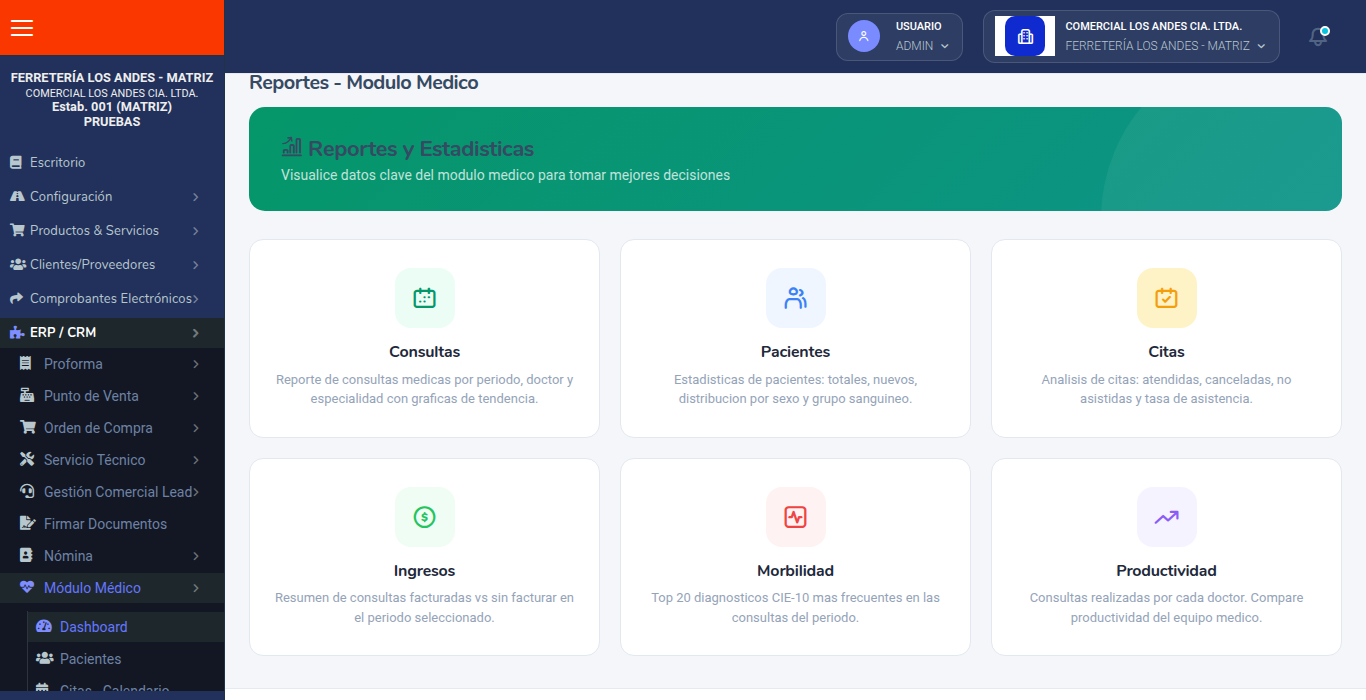
Task: Open the USUARIO ADMIN dropdown
Action: click(899, 37)
